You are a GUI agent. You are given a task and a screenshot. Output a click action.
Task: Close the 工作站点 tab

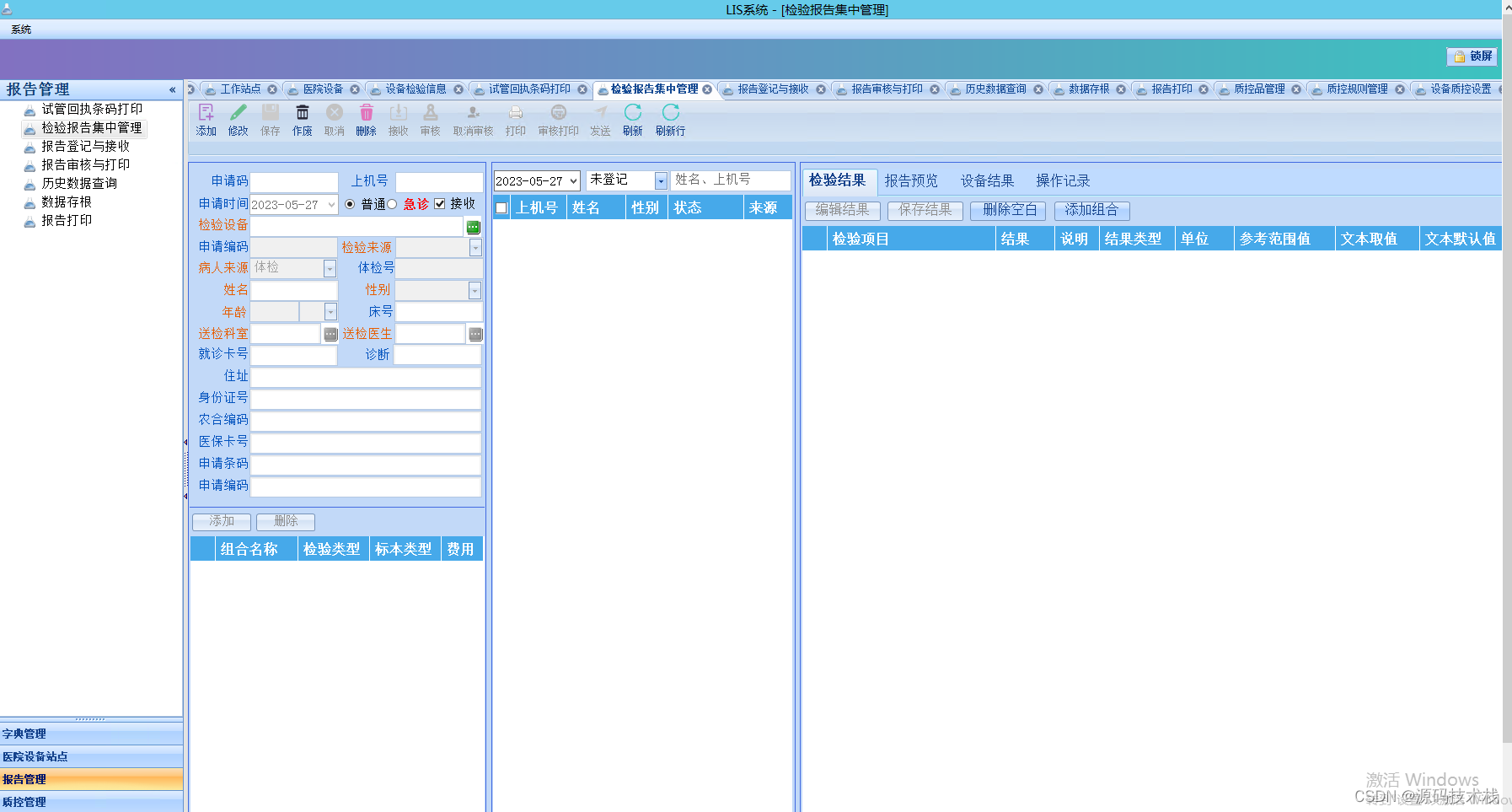click(x=272, y=89)
